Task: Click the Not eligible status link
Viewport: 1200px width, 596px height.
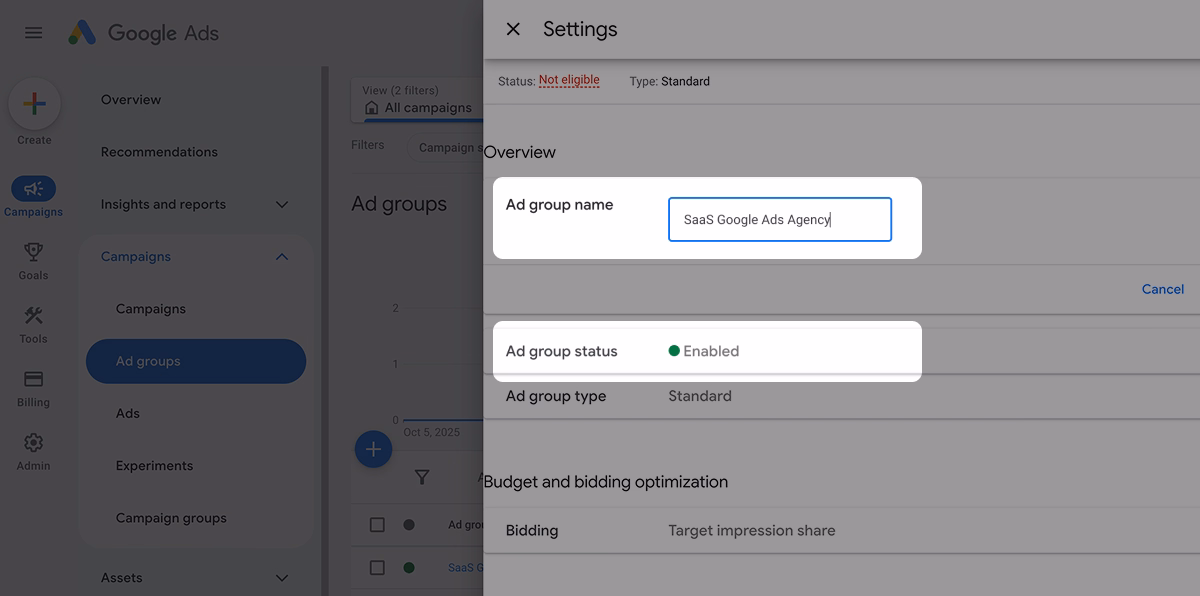Action: (569, 80)
